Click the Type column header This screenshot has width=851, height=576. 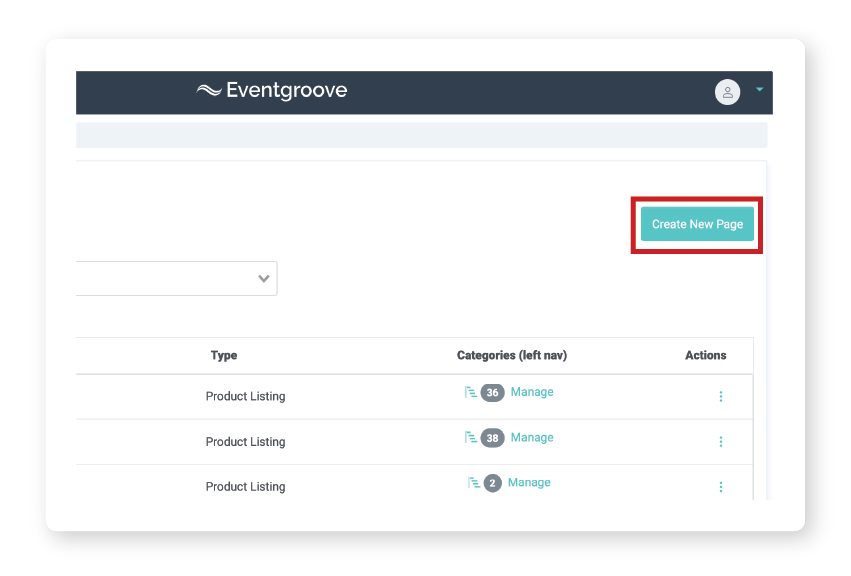tap(224, 356)
